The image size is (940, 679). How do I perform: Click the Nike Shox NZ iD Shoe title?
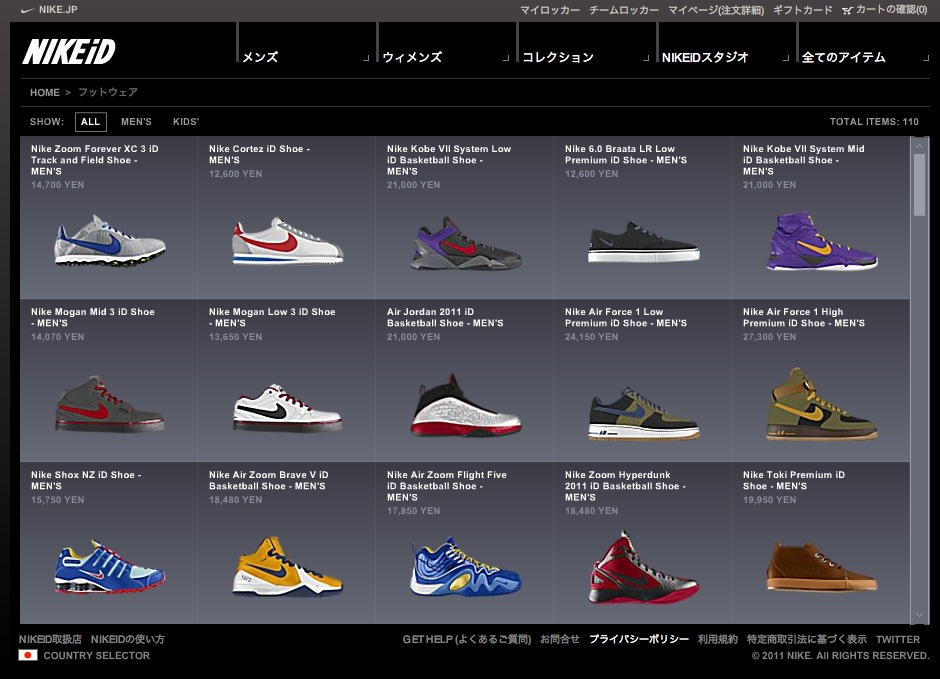[86, 480]
